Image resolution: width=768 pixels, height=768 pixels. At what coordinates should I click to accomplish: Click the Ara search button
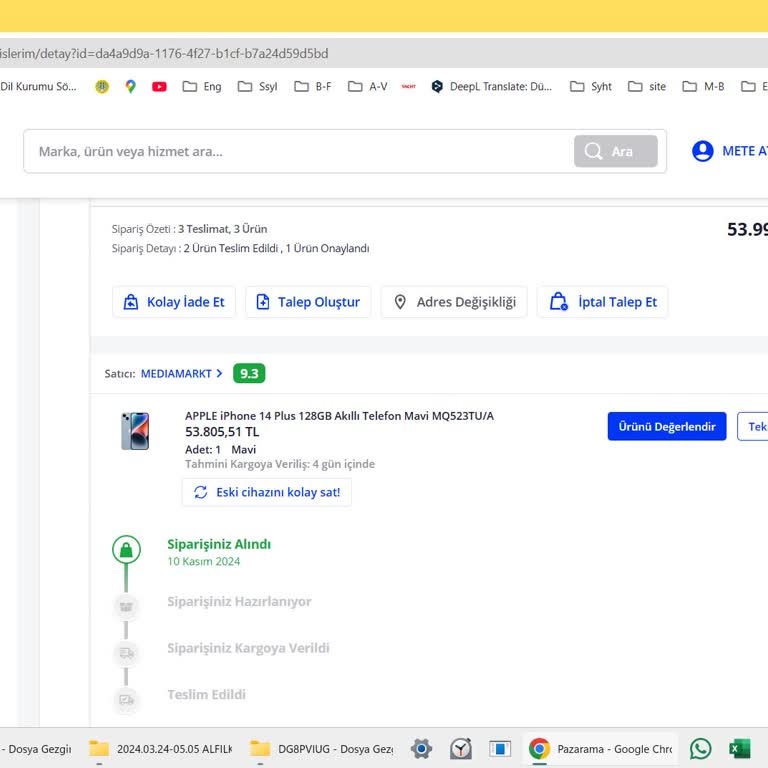coord(616,151)
